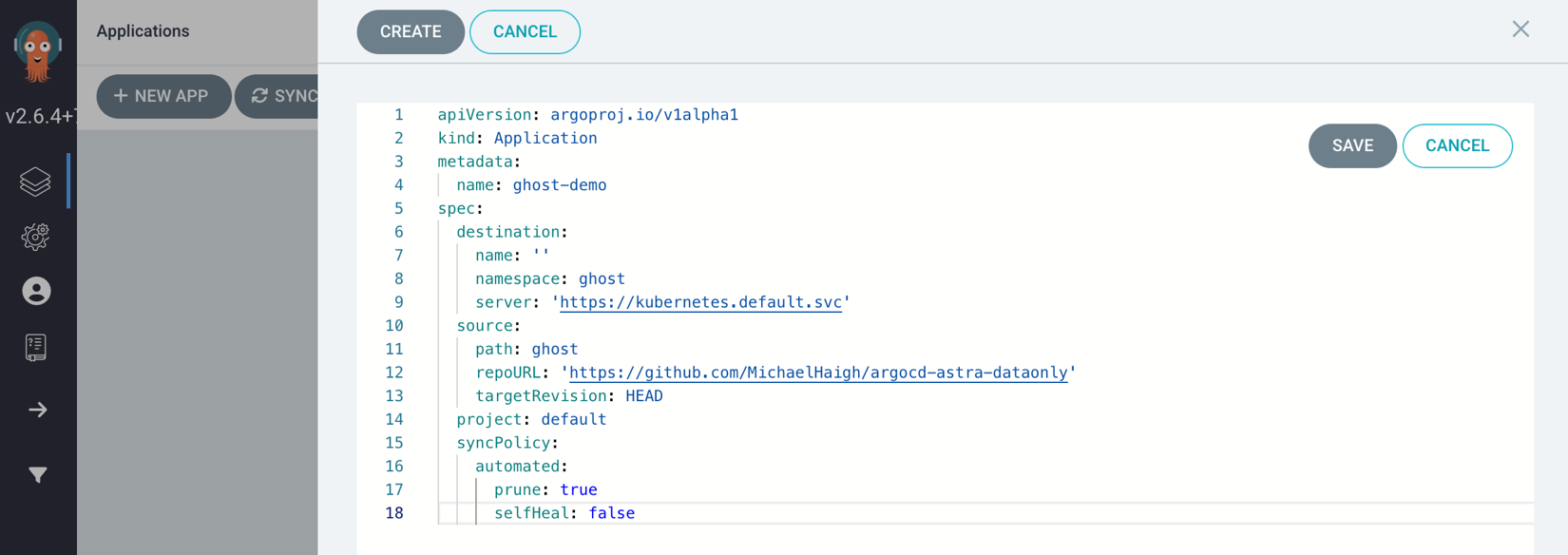Click the top CANCEL button beside CREATE
The height and width of the screenshot is (555, 1568).
[525, 31]
